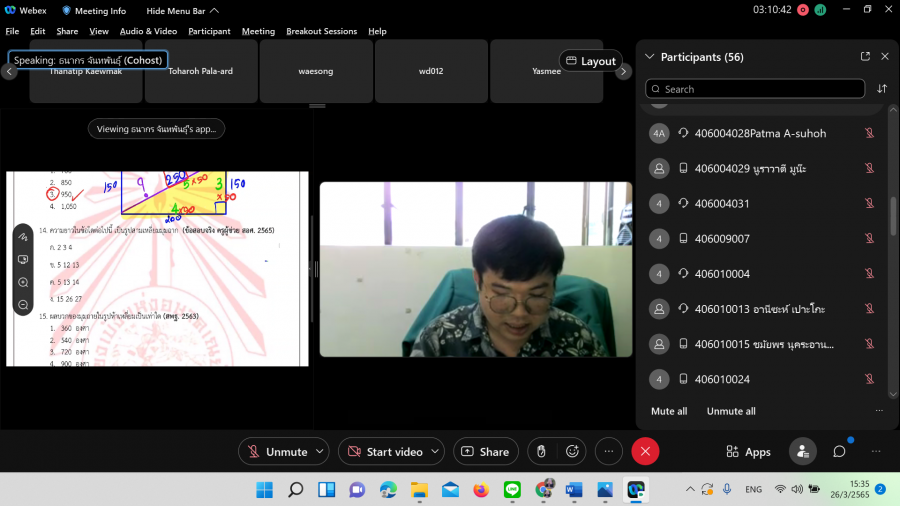Expand audio options arrow beside Unmute

[x=320, y=452]
